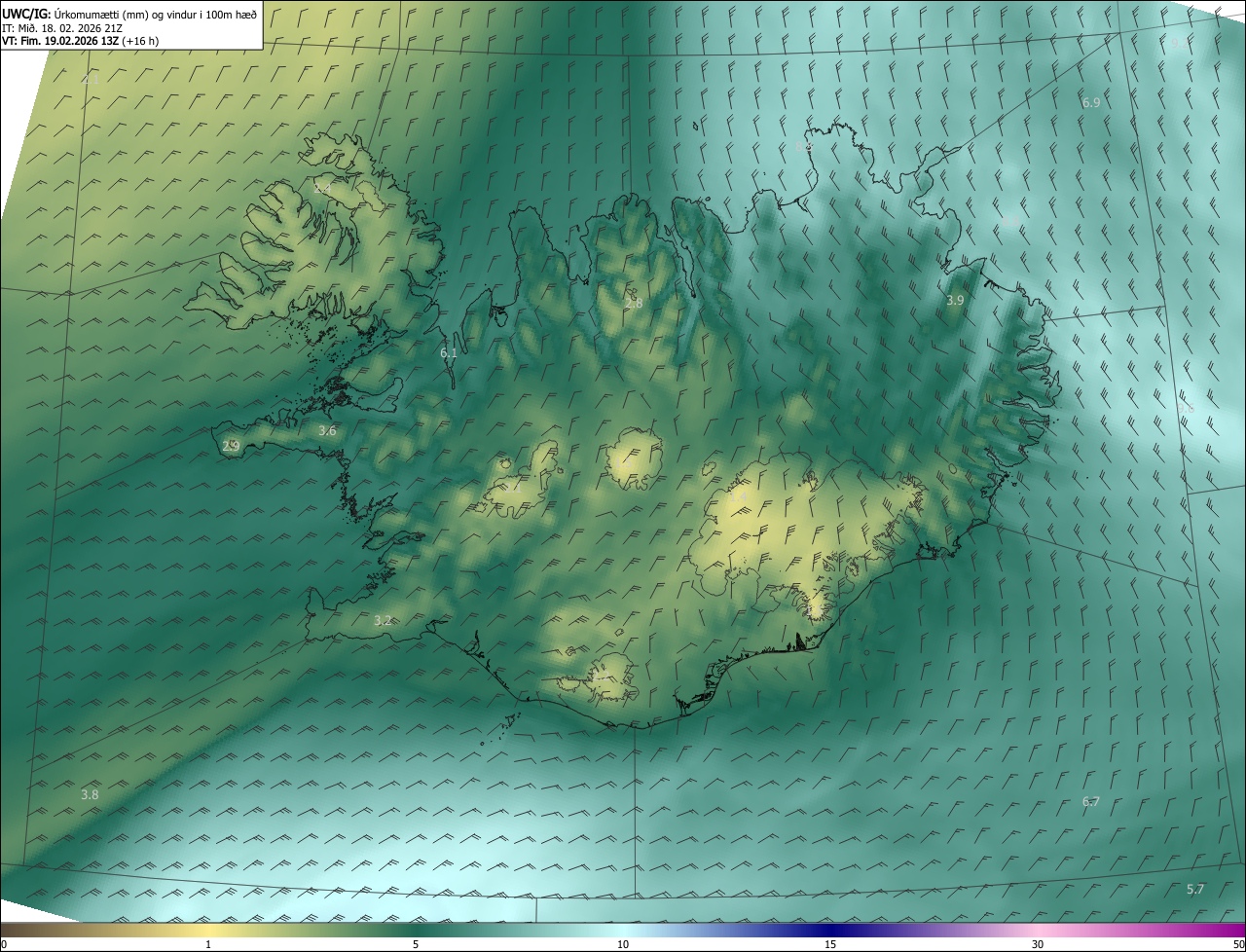Click the map title starting with 'UWC/IG: Úrkomumætti'
This screenshot has height=952, width=1246.
[x=129, y=14]
